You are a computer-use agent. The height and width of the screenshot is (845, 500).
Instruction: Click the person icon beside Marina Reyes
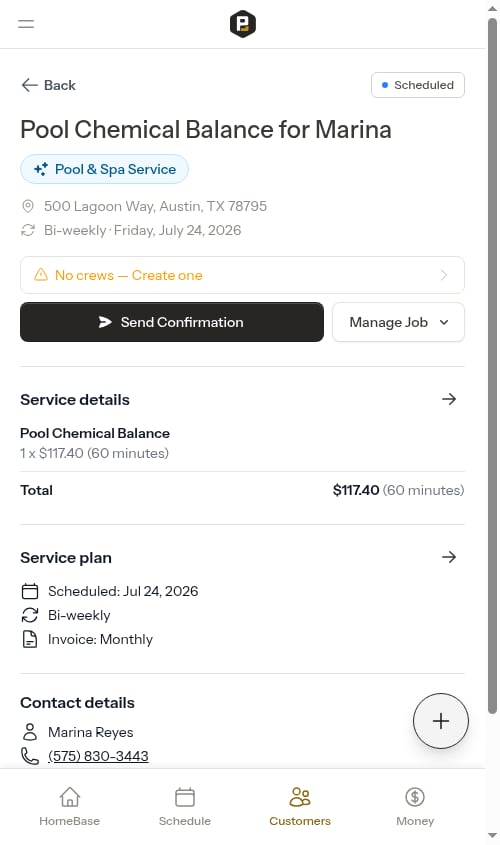30,732
